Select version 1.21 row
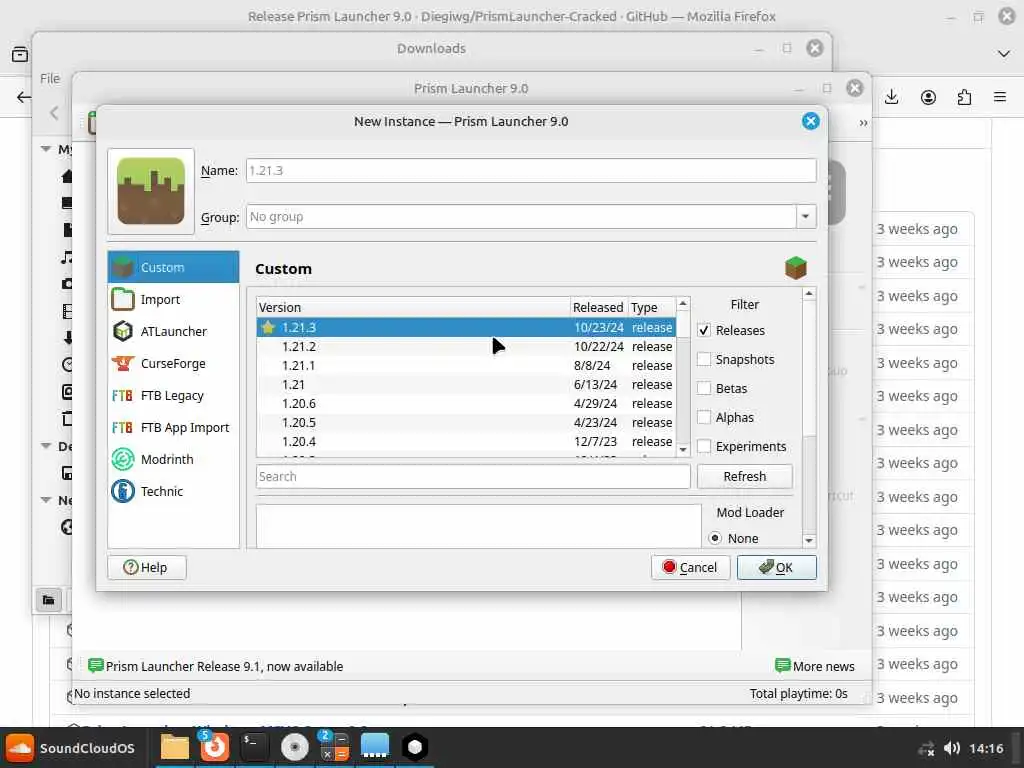 coord(466,384)
